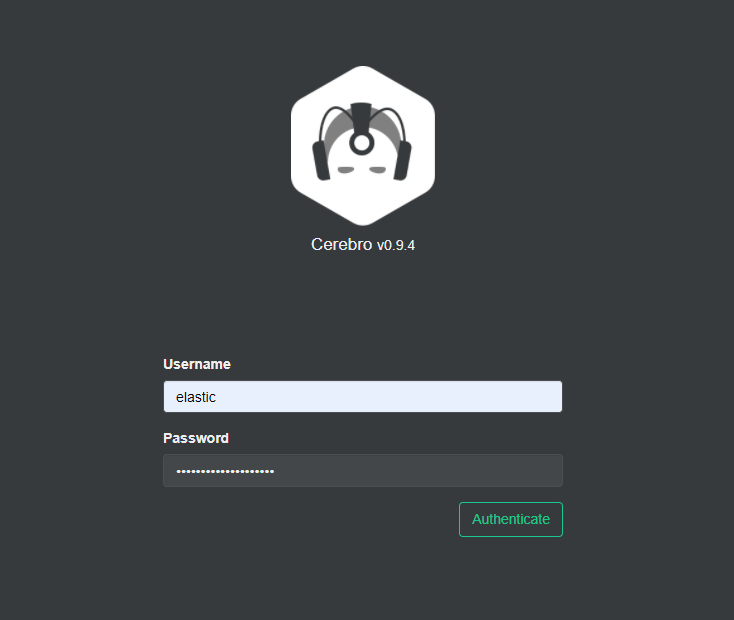Click the dark top connector of logo headset

pos(361,116)
